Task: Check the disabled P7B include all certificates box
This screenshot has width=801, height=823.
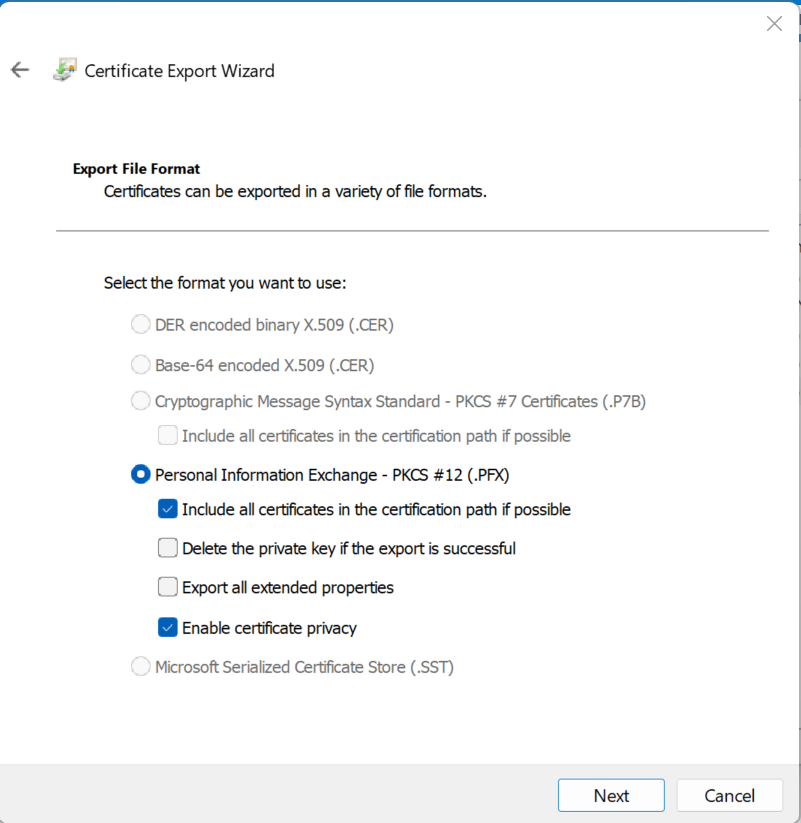Action: tap(167, 436)
